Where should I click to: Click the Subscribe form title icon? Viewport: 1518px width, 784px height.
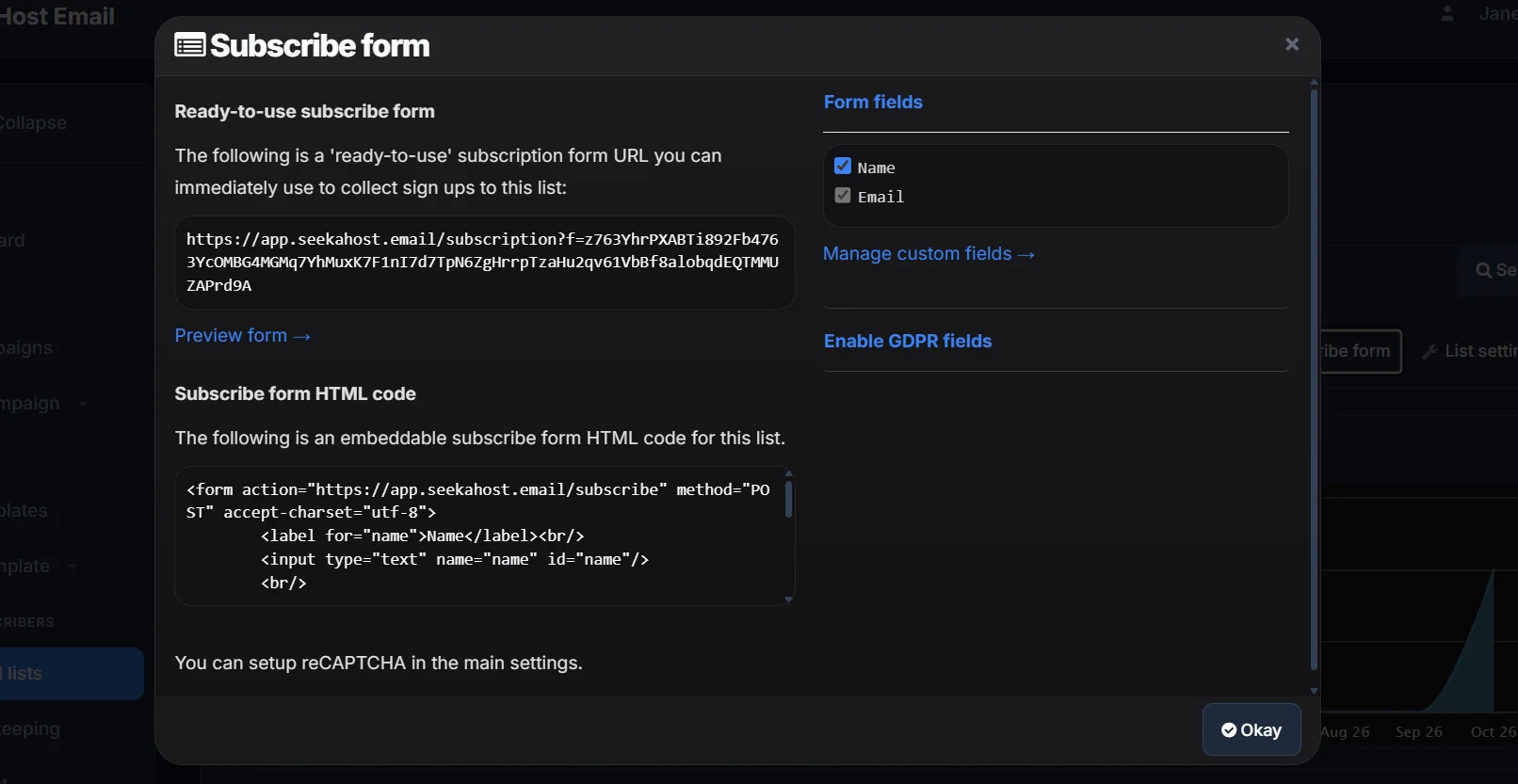[190, 45]
